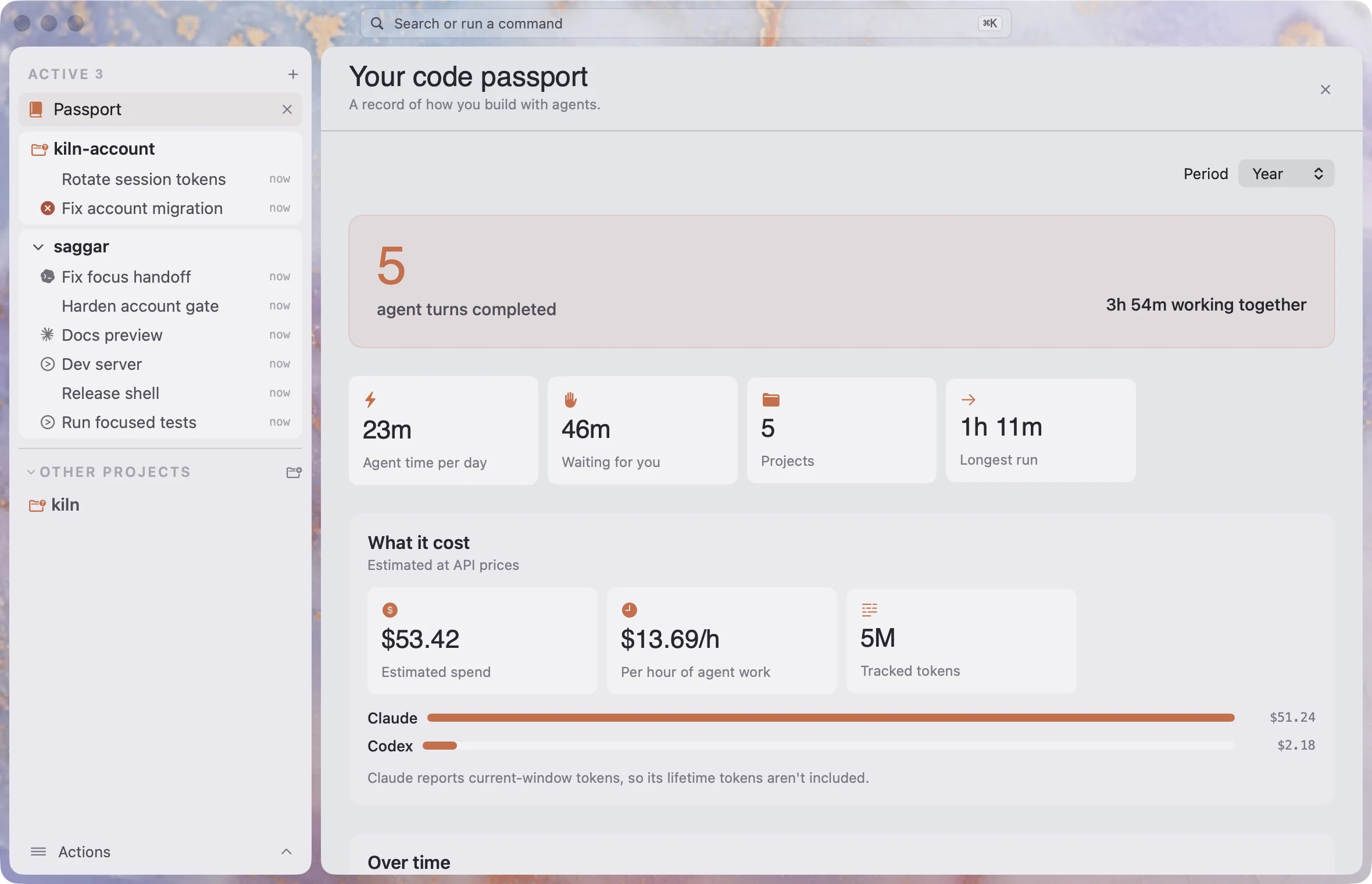The image size is (1372, 884).
Task: Click the $2.18 Codex cost value
Action: [1296, 746]
